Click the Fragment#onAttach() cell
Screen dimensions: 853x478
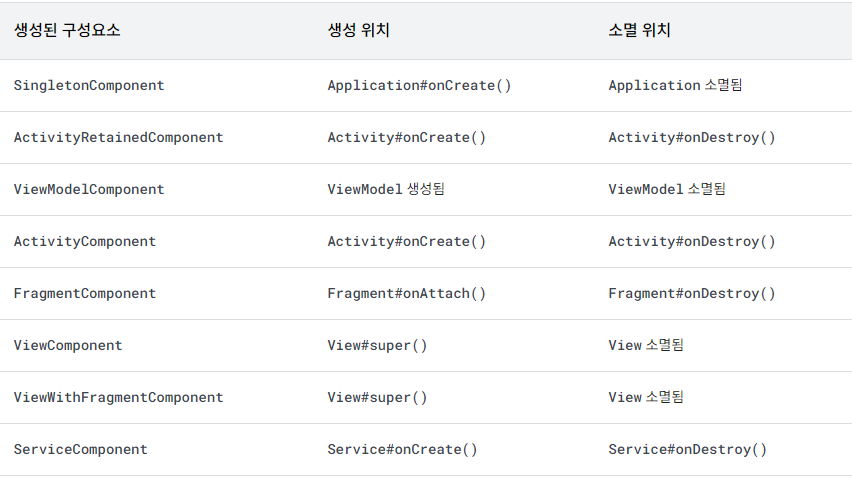(x=406, y=294)
